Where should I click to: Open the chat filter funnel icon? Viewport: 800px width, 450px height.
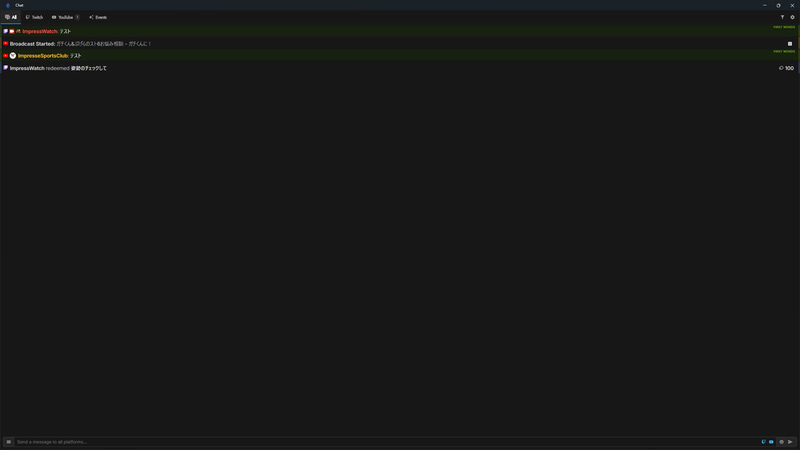pos(782,17)
